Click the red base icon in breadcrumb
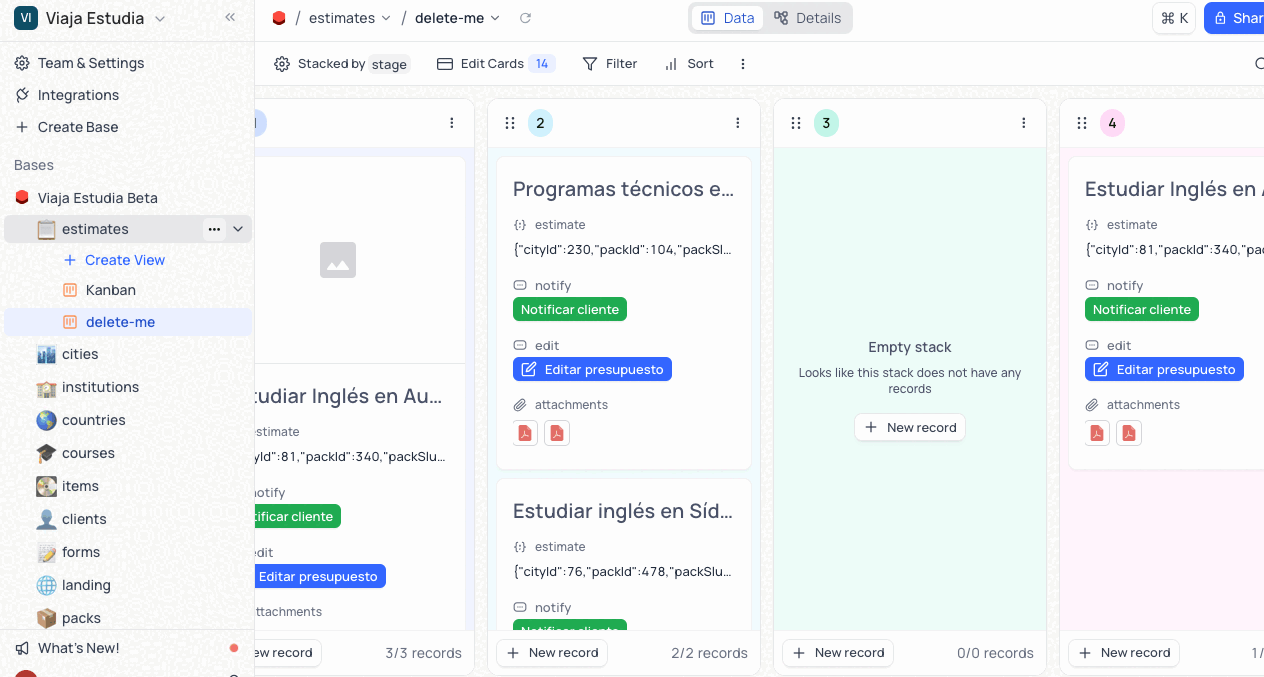 [x=279, y=18]
